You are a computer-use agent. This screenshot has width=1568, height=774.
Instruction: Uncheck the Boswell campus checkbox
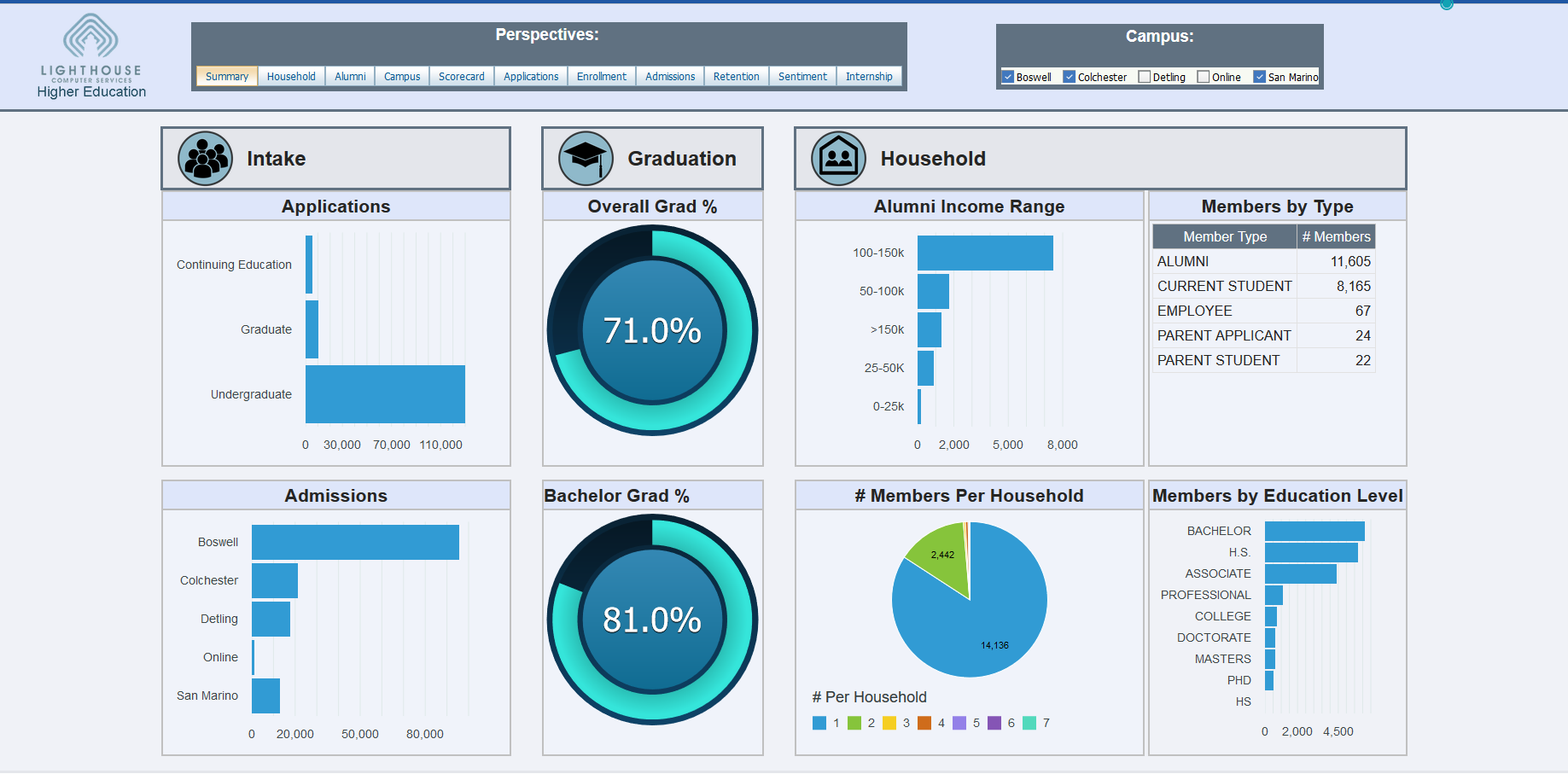[x=1007, y=77]
